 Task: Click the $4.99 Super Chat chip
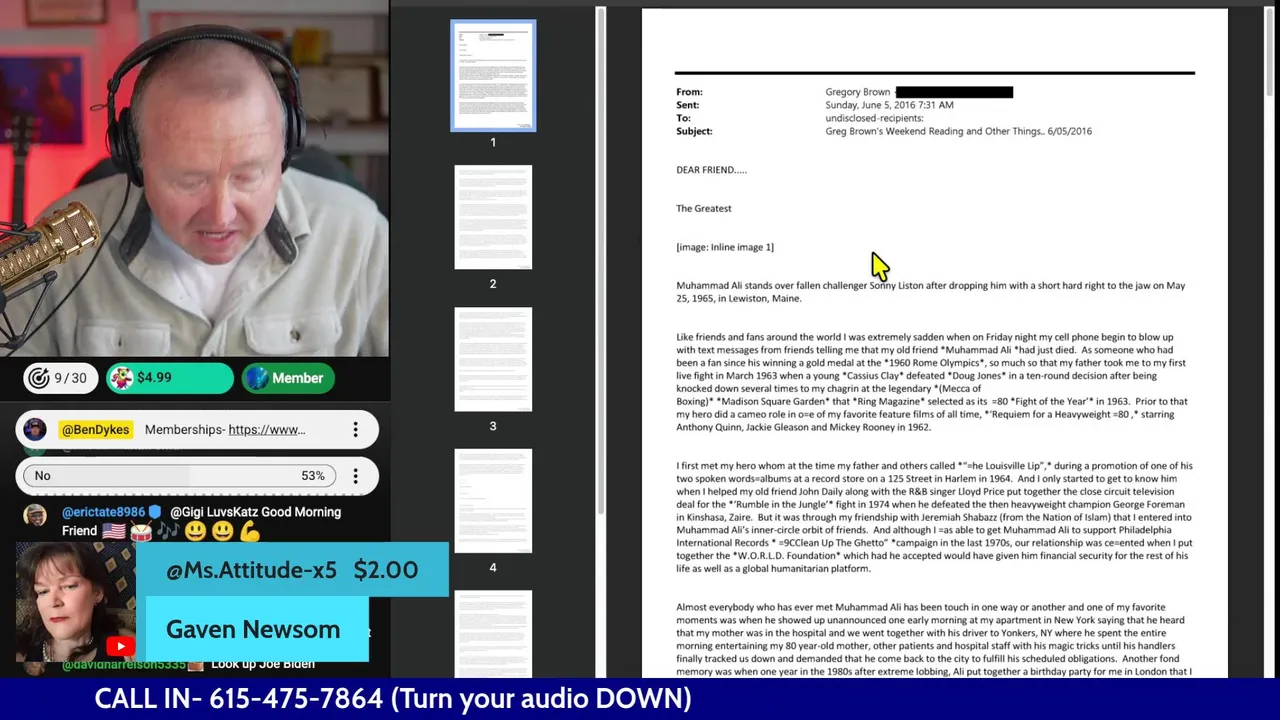pos(169,378)
